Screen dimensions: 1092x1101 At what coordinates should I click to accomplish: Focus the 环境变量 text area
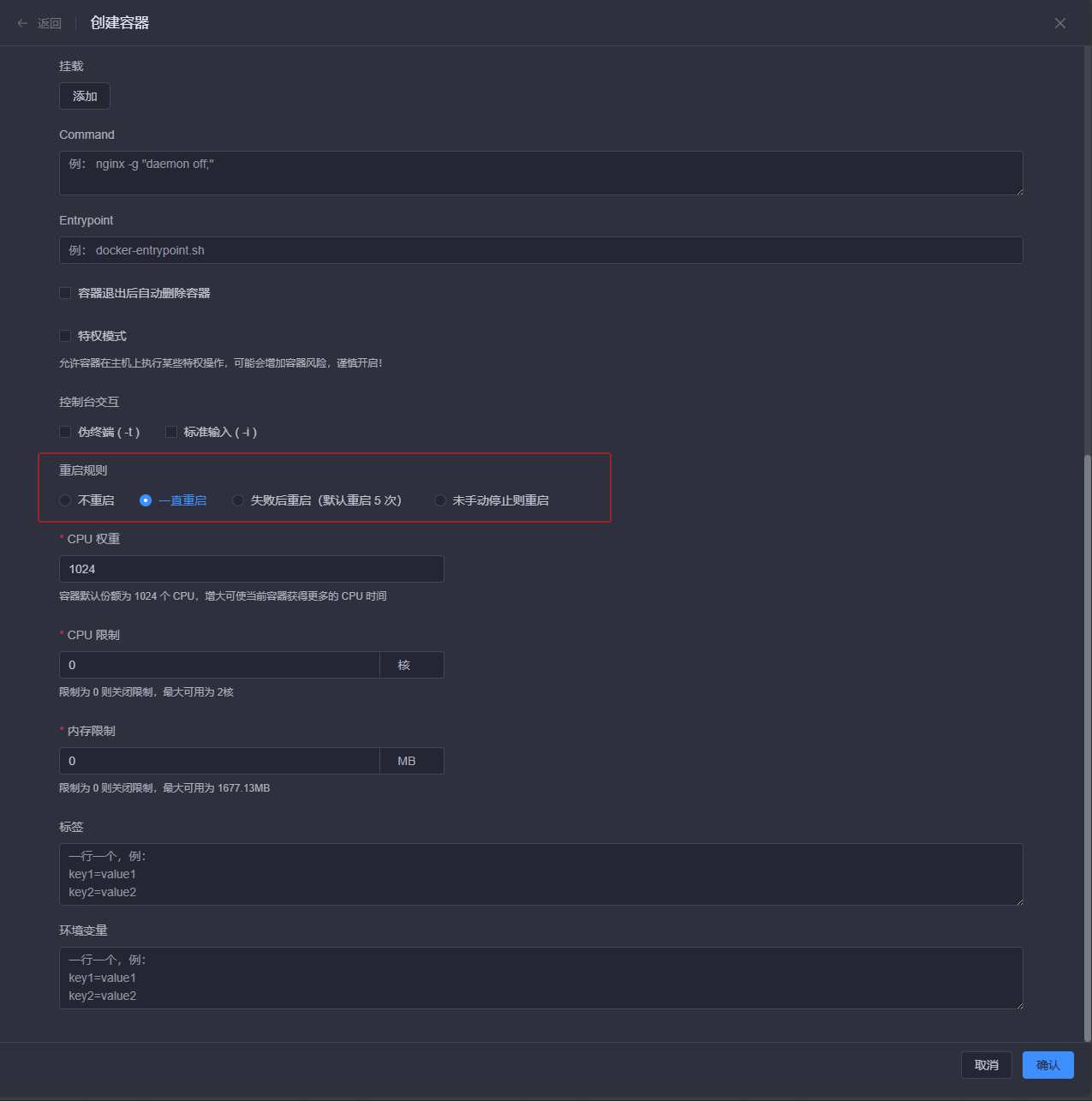(540, 978)
